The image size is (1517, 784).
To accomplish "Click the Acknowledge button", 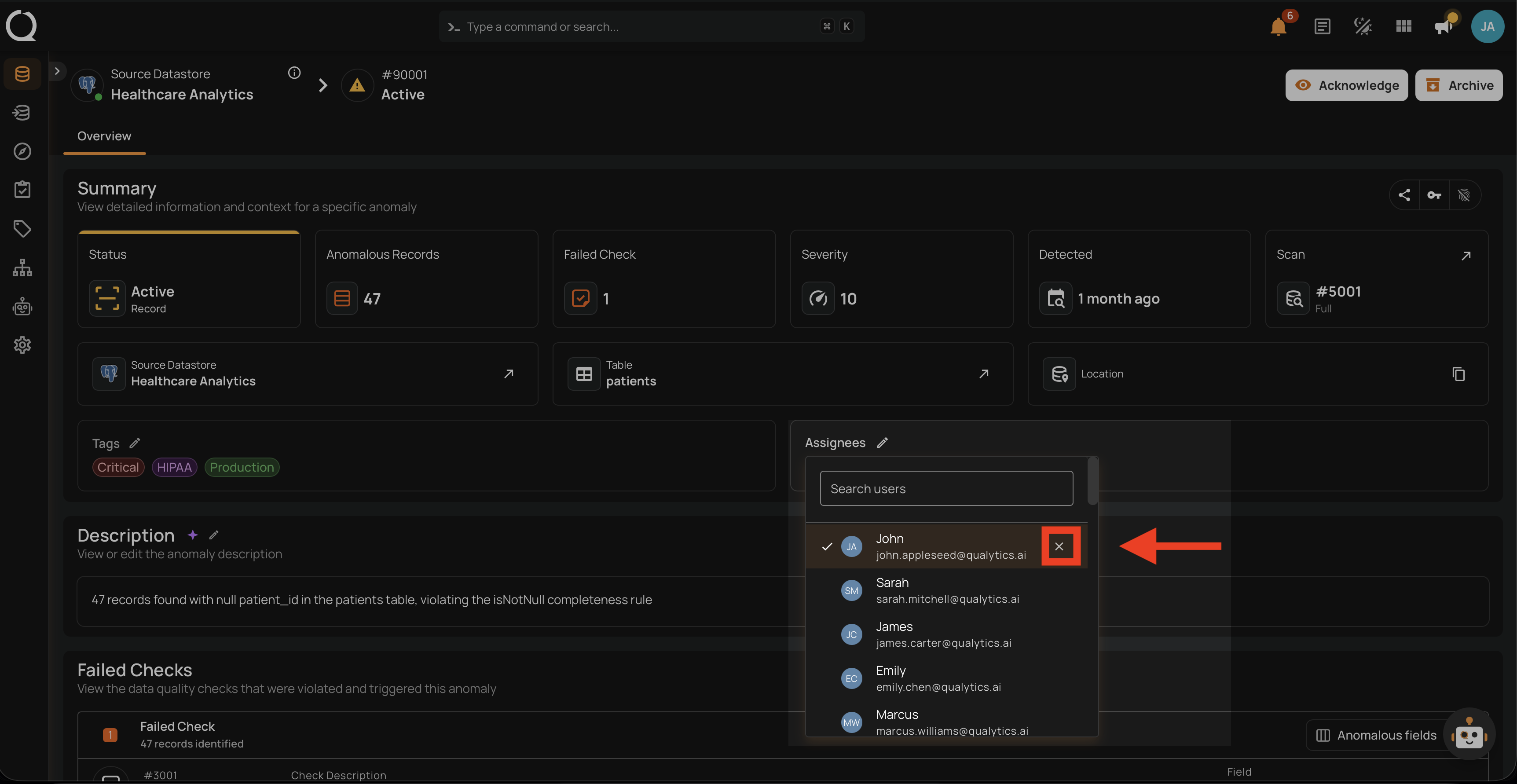I will point(1346,85).
